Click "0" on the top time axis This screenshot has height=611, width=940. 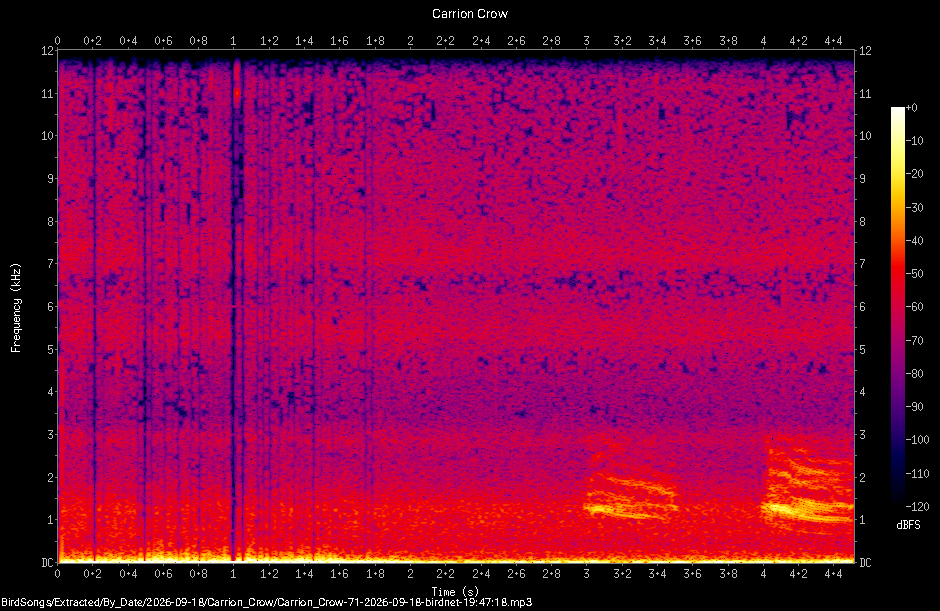click(58, 41)
